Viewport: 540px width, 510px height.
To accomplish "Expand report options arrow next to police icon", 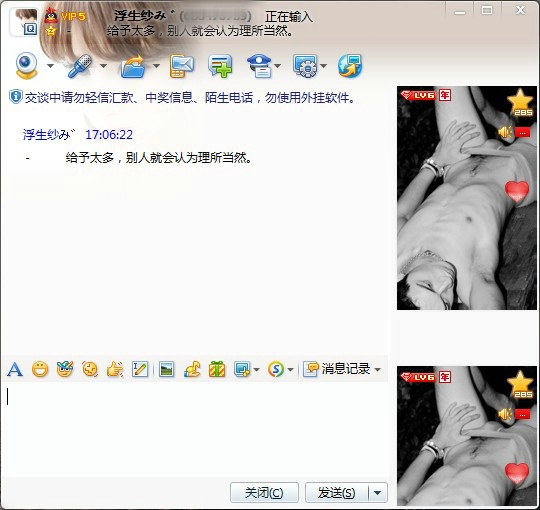I will click(277, 66).
